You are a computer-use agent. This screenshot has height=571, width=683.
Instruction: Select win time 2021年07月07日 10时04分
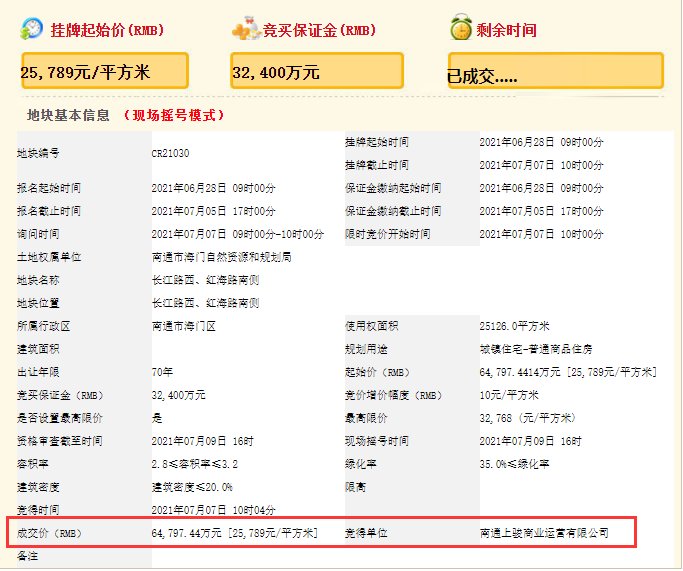[x=213, y=510]
